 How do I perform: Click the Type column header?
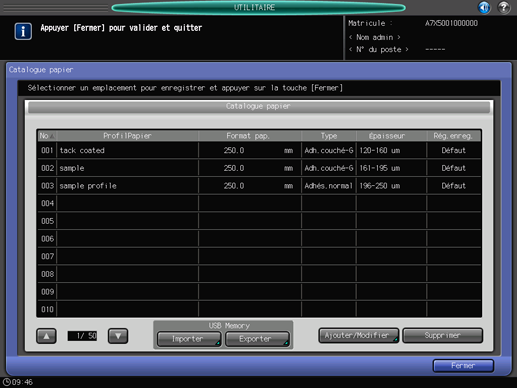pos(329,136)
